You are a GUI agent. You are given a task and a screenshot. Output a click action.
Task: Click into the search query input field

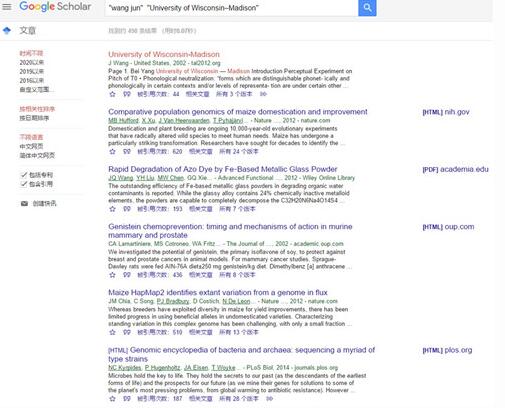pyautogui.click(x=232, y=8)
